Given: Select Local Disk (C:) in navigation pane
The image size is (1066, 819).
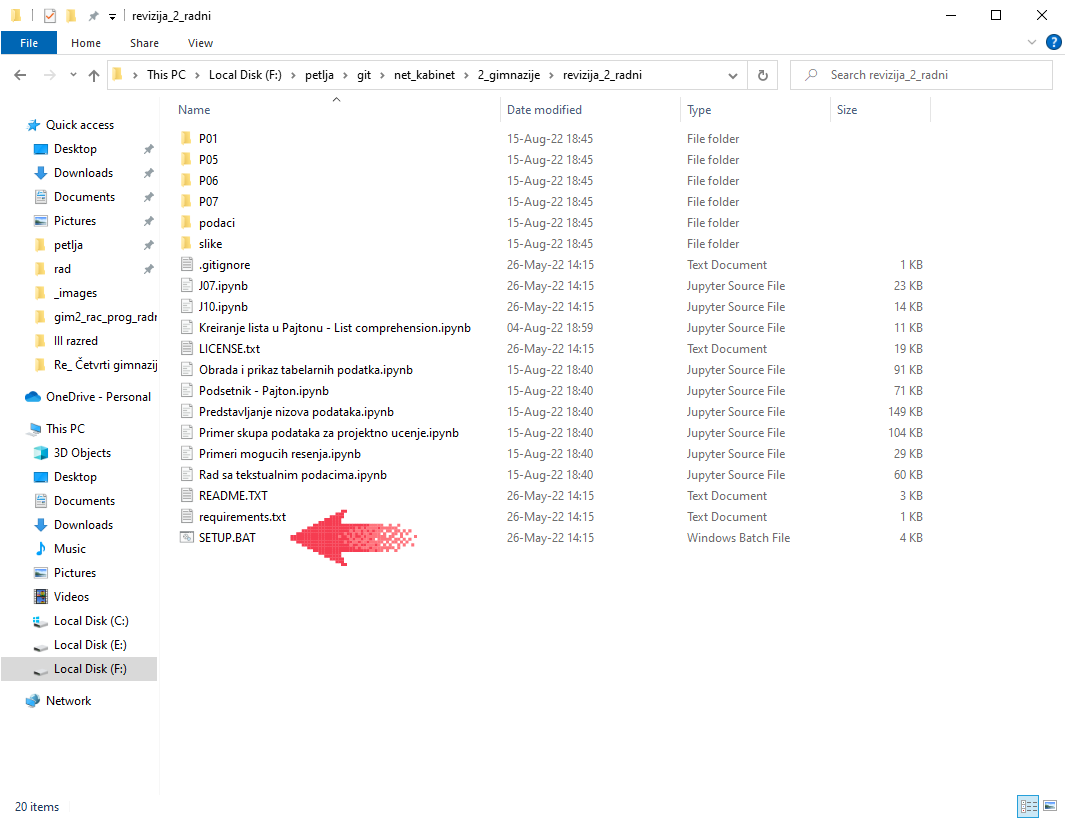Looking at the screenshot, I should (x=91, y=621).
